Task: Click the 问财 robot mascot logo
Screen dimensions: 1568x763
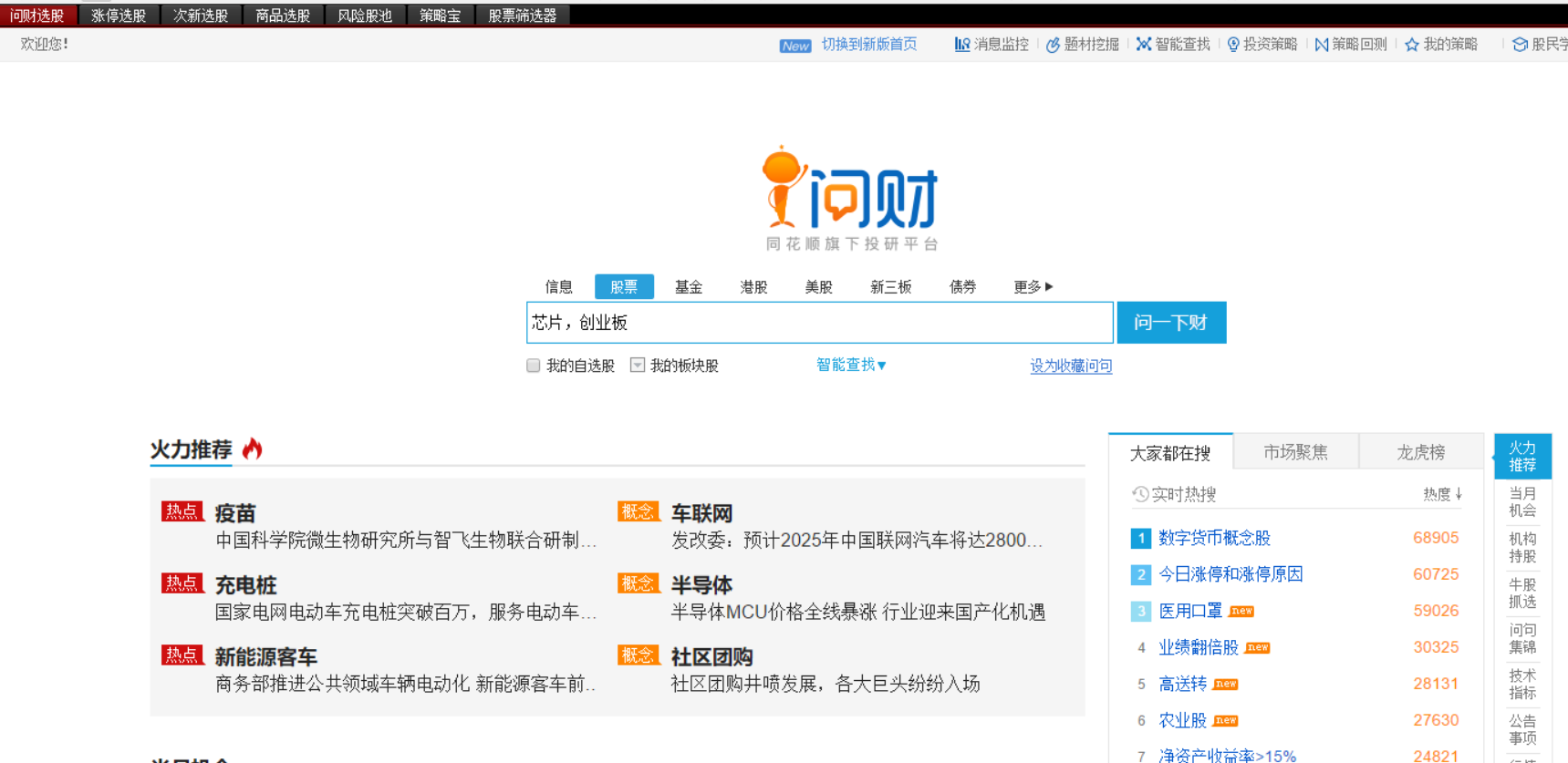Action: point(782,187)
